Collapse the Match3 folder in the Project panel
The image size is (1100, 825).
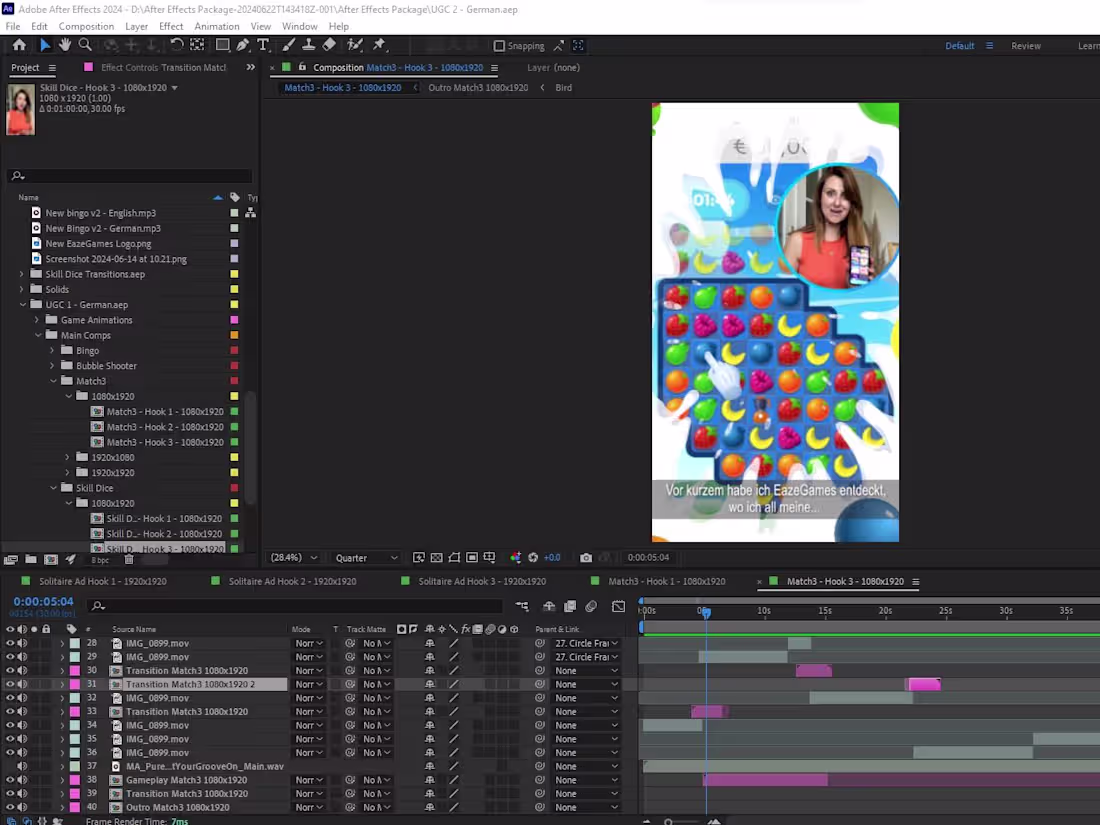(54, 381)
